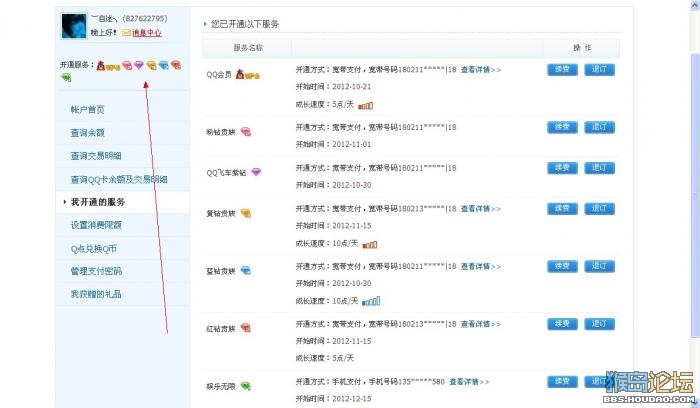This screenshot has width=700, height=408.
Task: Click the 蓝钻贵族 growth speed bar icon
Action: [x=371, y=301]
